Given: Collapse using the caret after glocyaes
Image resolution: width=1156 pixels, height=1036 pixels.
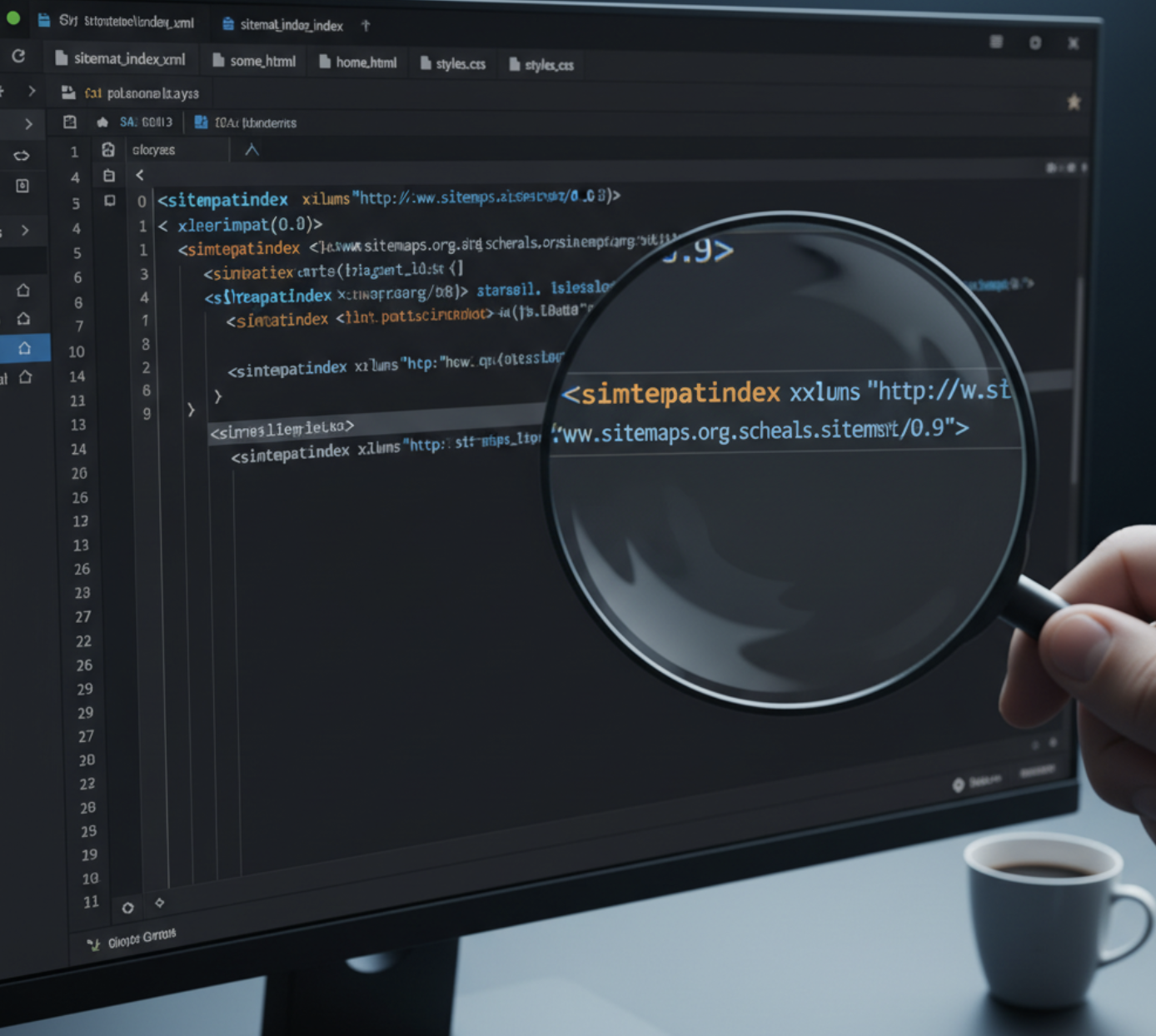Looking at the screenshot, I should pos(252,150).
